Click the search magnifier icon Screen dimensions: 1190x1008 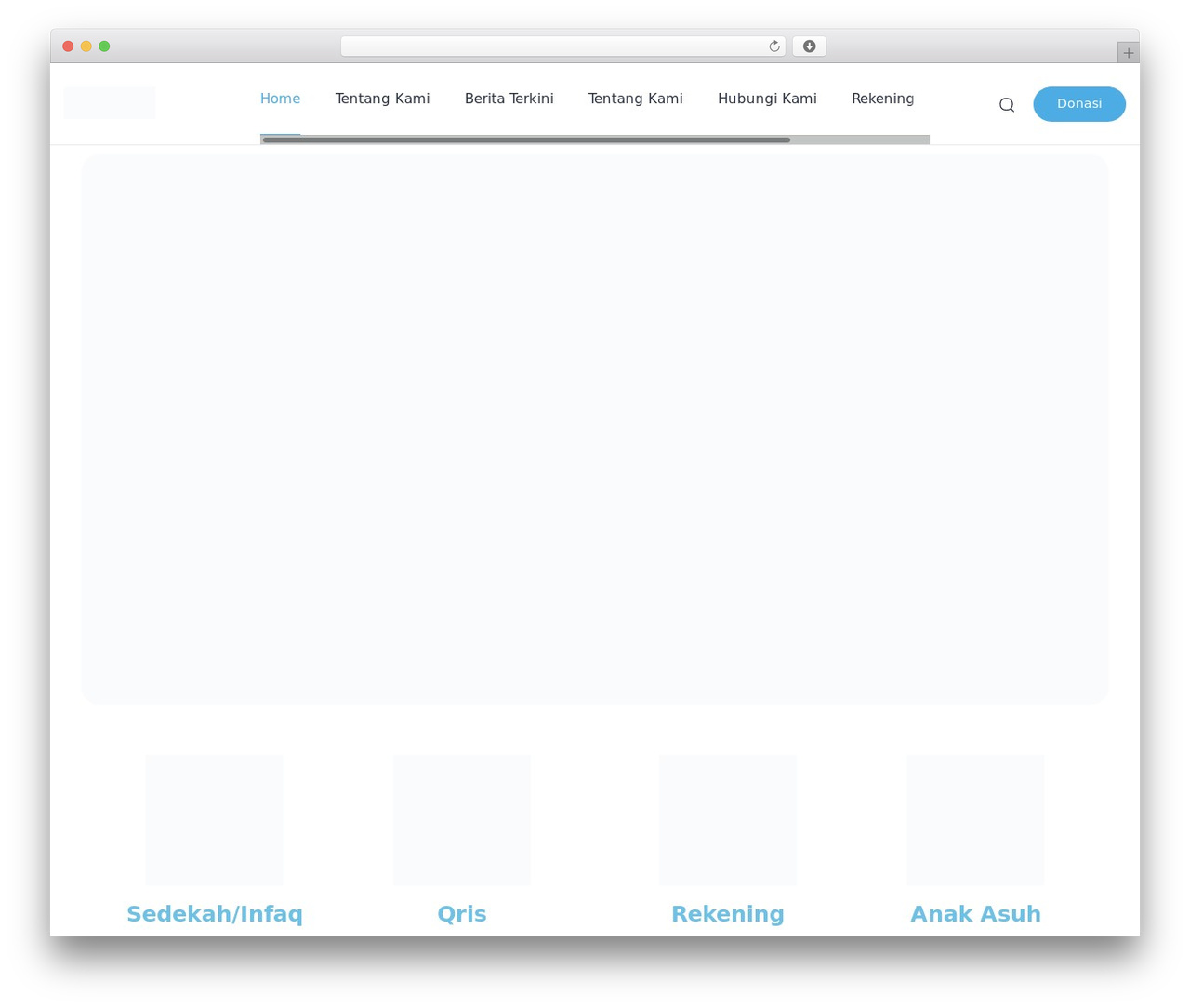coord(1007,105)
